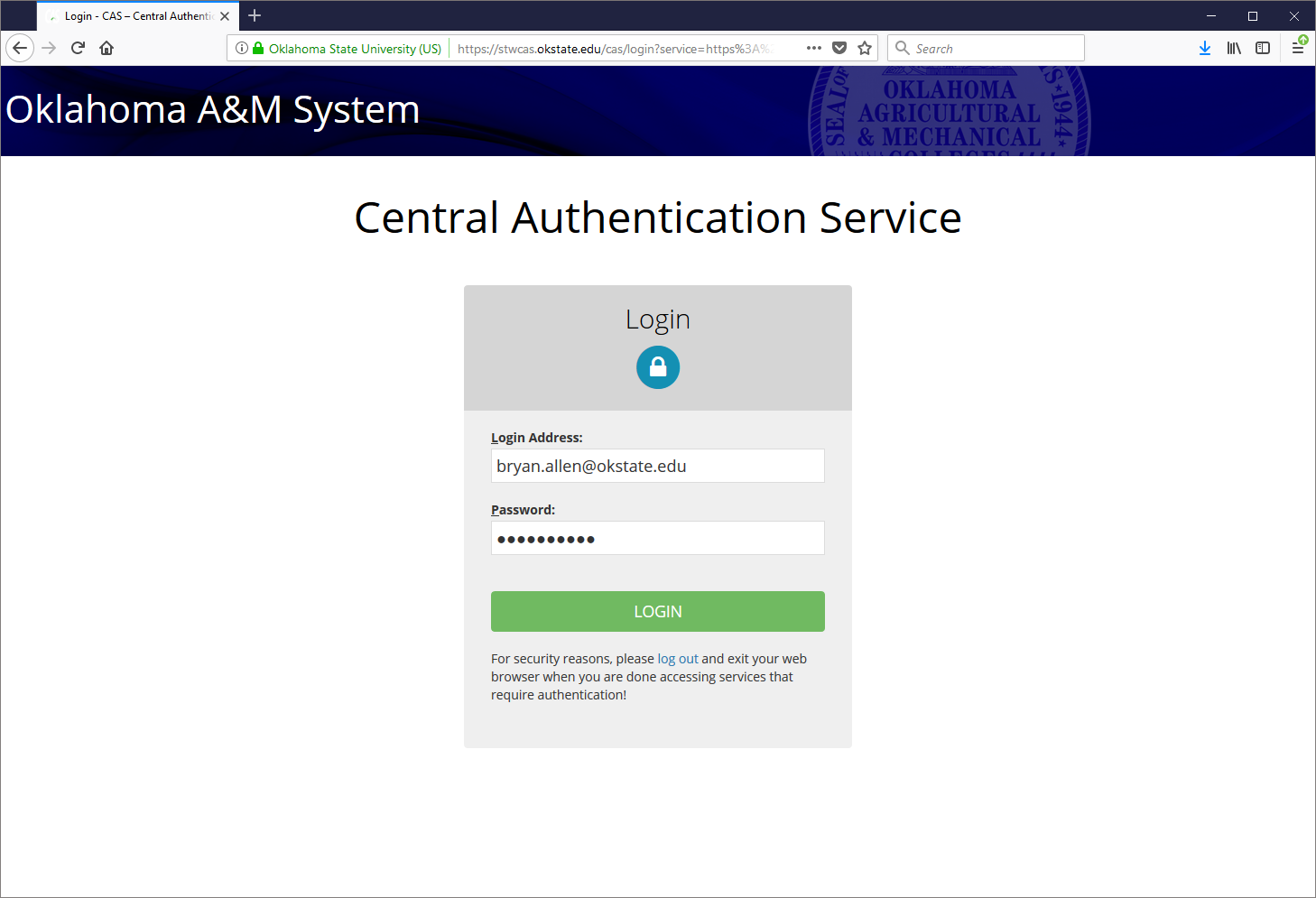The height and width of the screenshot is (898, 1316).
Task: Go to the browser home page
Action: point(107,47)
